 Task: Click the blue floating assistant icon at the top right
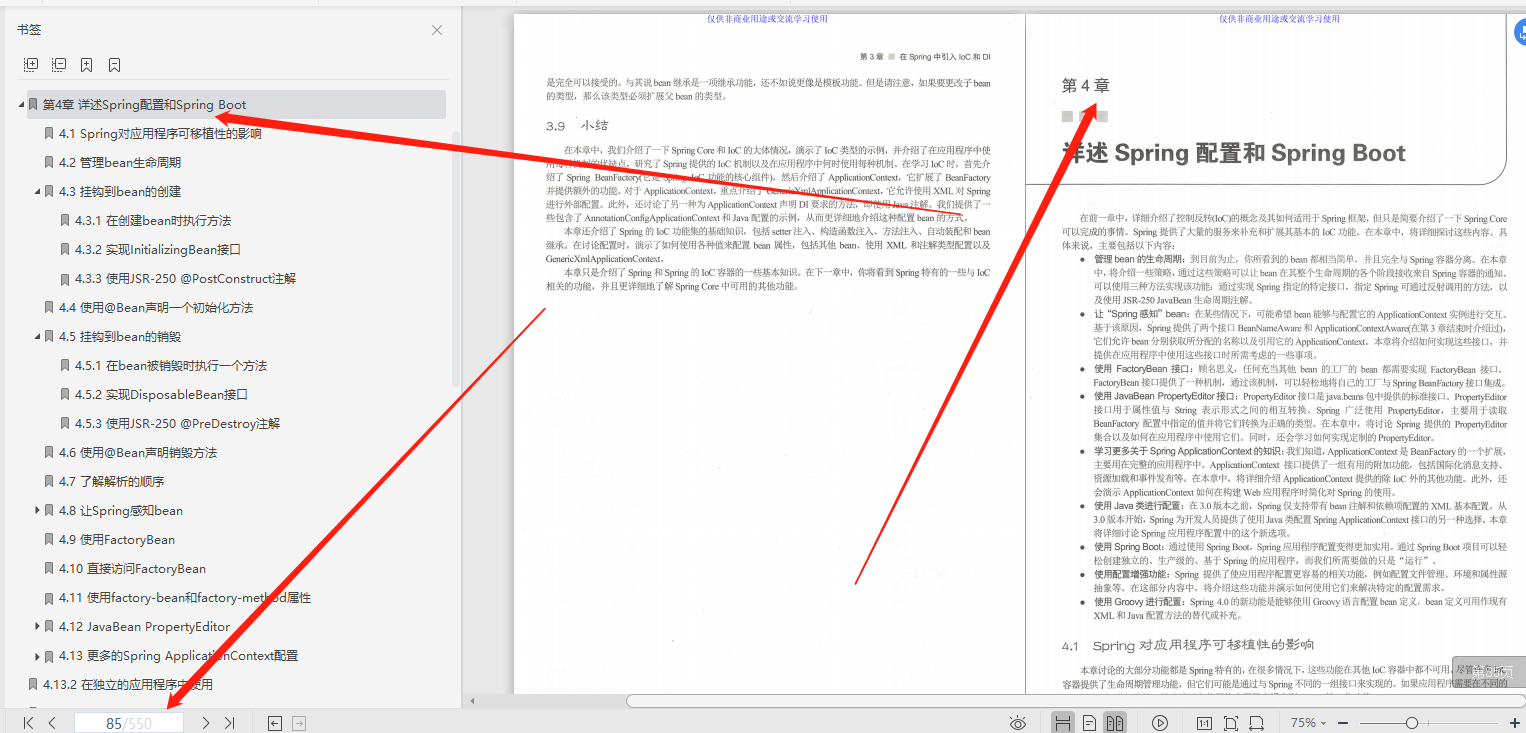1519,32
